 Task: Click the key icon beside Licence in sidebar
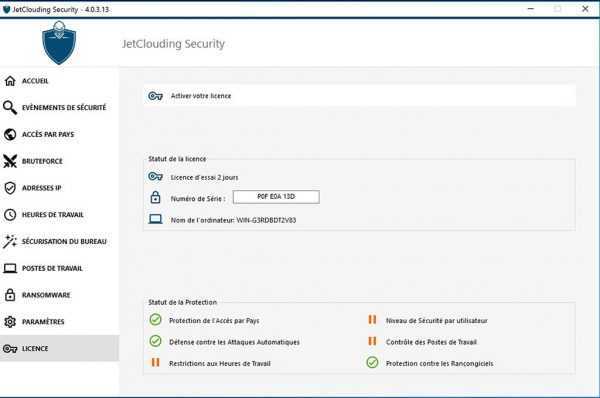coord(10,349)
